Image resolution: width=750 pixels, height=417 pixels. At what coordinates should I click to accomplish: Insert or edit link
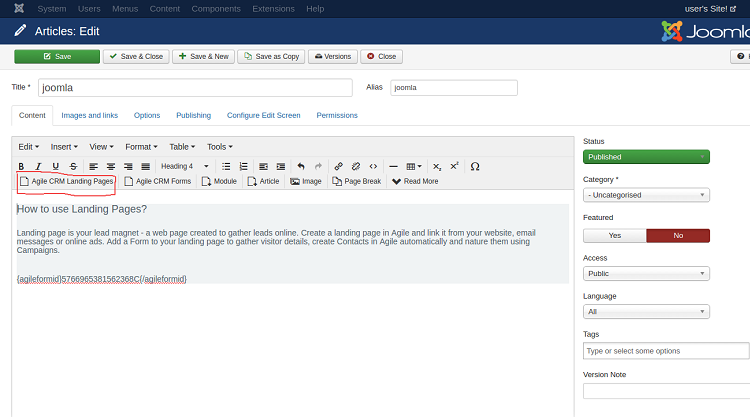pos(338,166)
